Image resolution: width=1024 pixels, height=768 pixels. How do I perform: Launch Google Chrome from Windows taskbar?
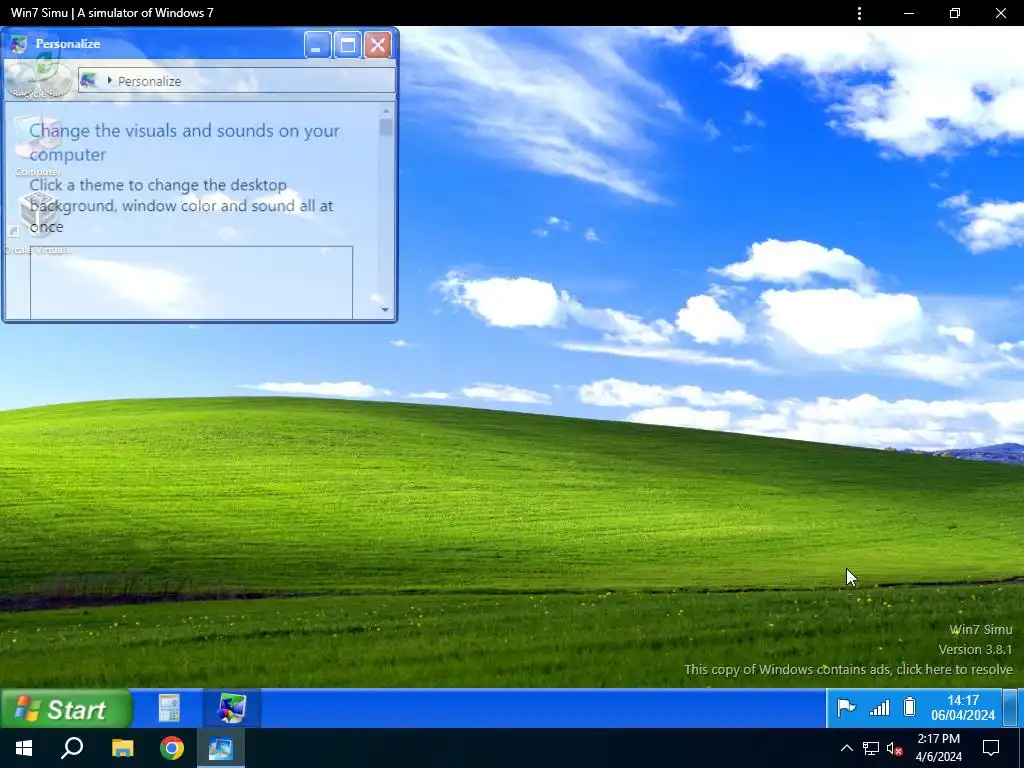coord(172,748)
